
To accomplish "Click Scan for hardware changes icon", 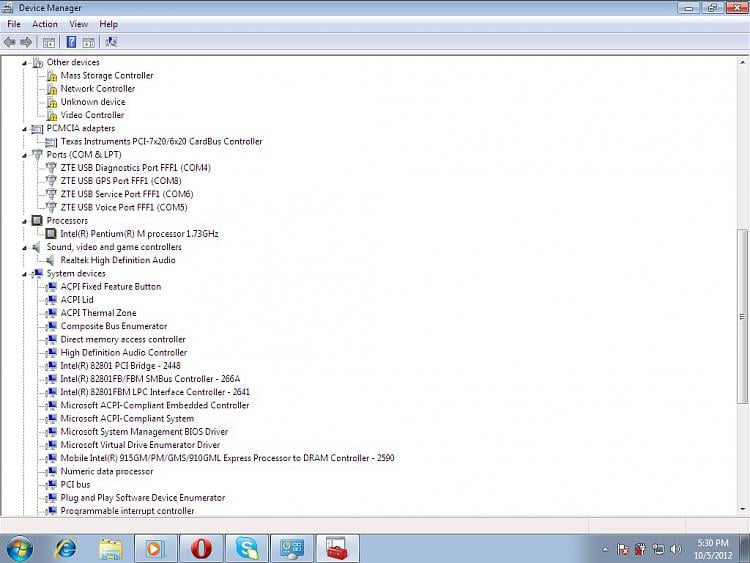I will point(111,42).
